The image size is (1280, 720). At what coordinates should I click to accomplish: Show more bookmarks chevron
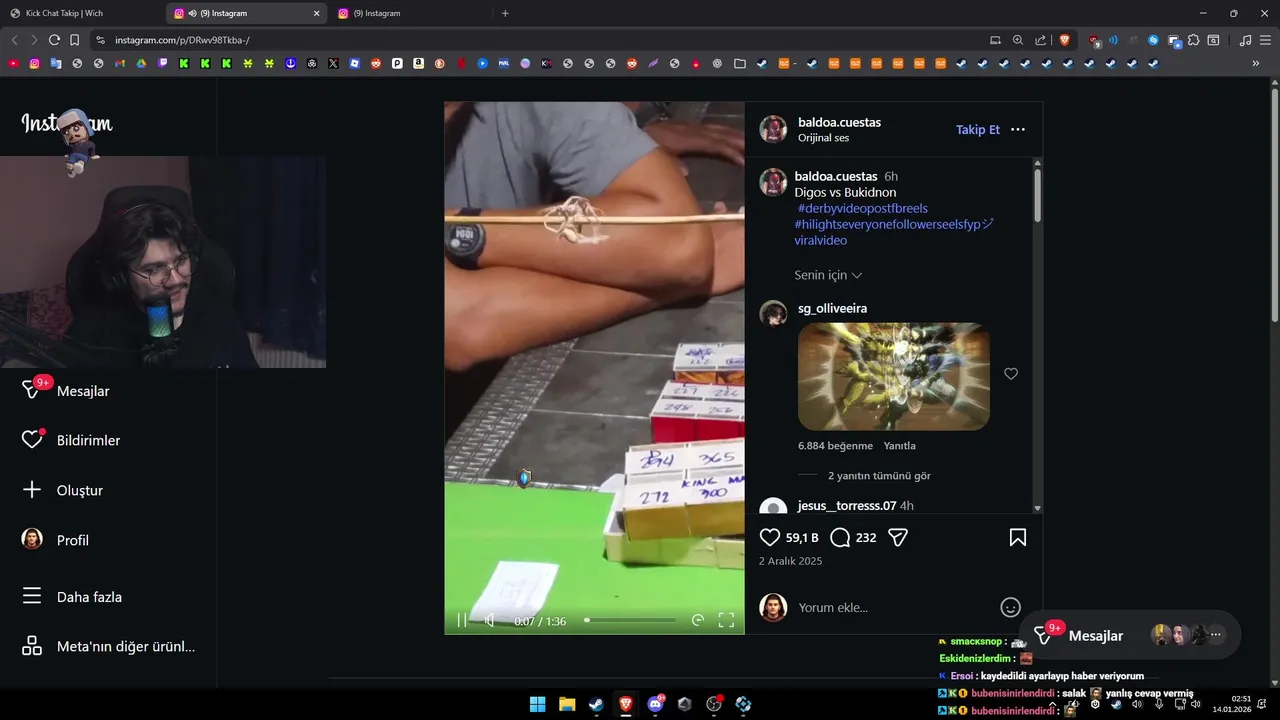pyautogui.click(x=1256, y=63)
